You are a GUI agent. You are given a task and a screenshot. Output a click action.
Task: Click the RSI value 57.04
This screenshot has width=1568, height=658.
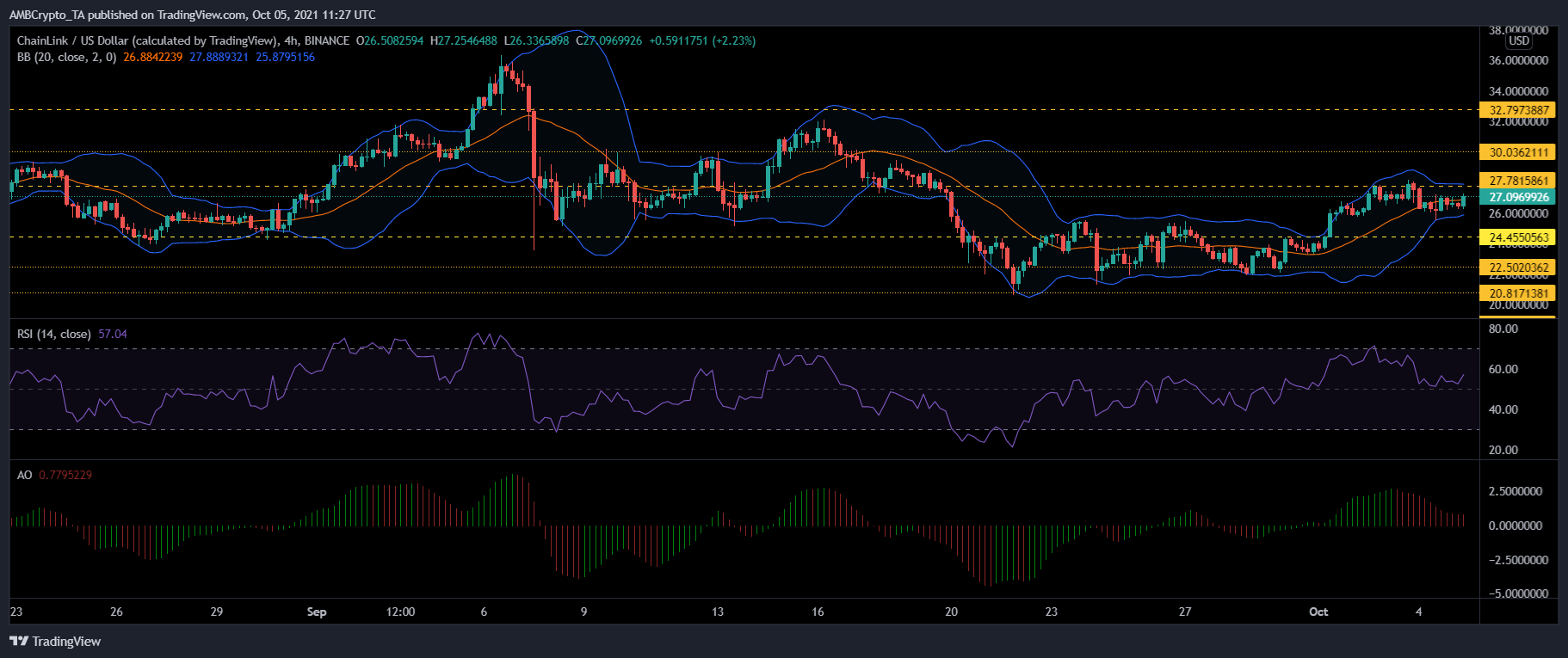(x=113, y=334)
